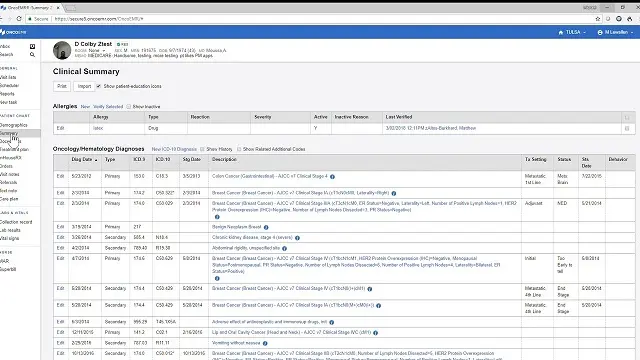Check the latex allergy row checkbox
Screen dimensions: 640x360
click(627, 128)
